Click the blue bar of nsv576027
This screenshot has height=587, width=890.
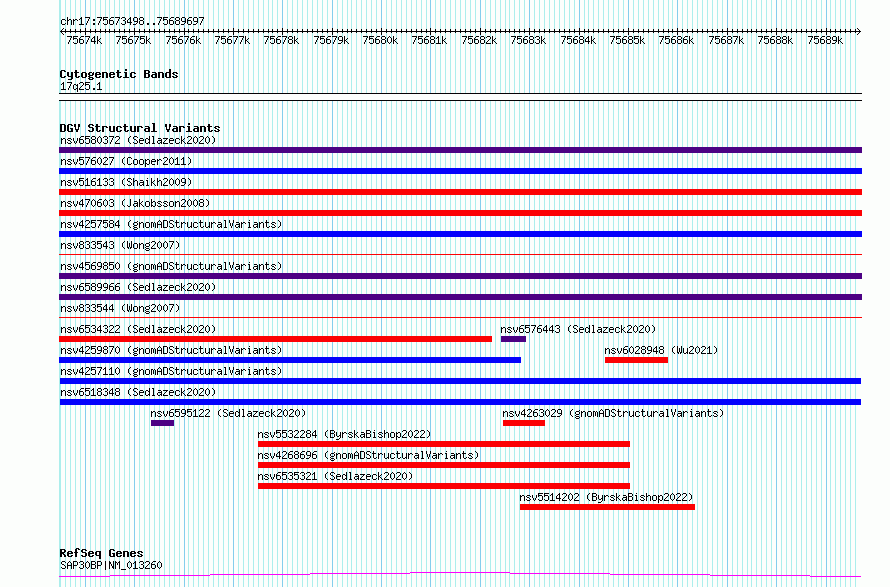pyautogui.click(x=460, y=171)
